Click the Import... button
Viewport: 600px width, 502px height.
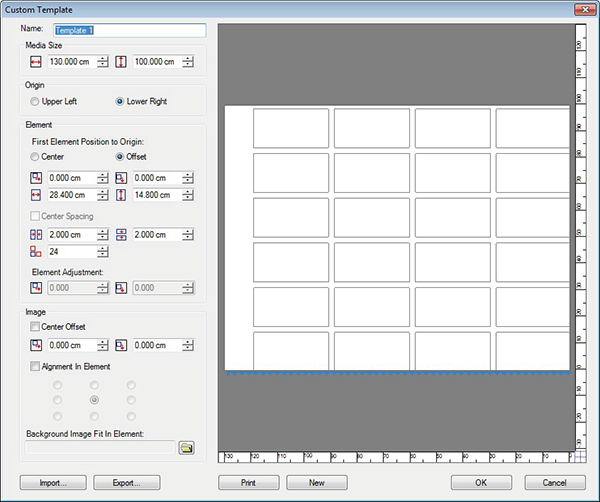click(x=54, y=482)
